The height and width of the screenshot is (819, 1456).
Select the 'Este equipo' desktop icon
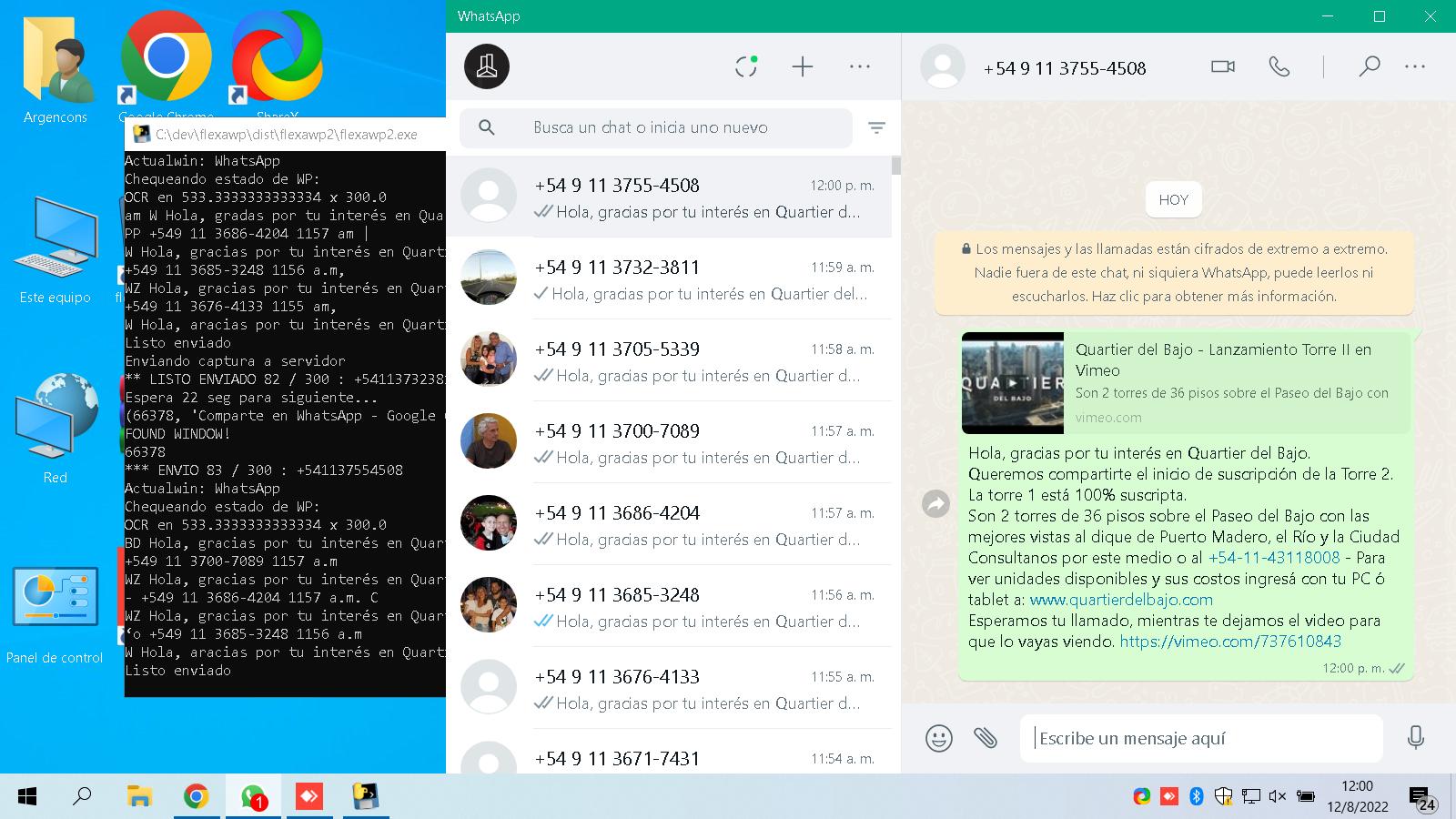coord(56,248)
